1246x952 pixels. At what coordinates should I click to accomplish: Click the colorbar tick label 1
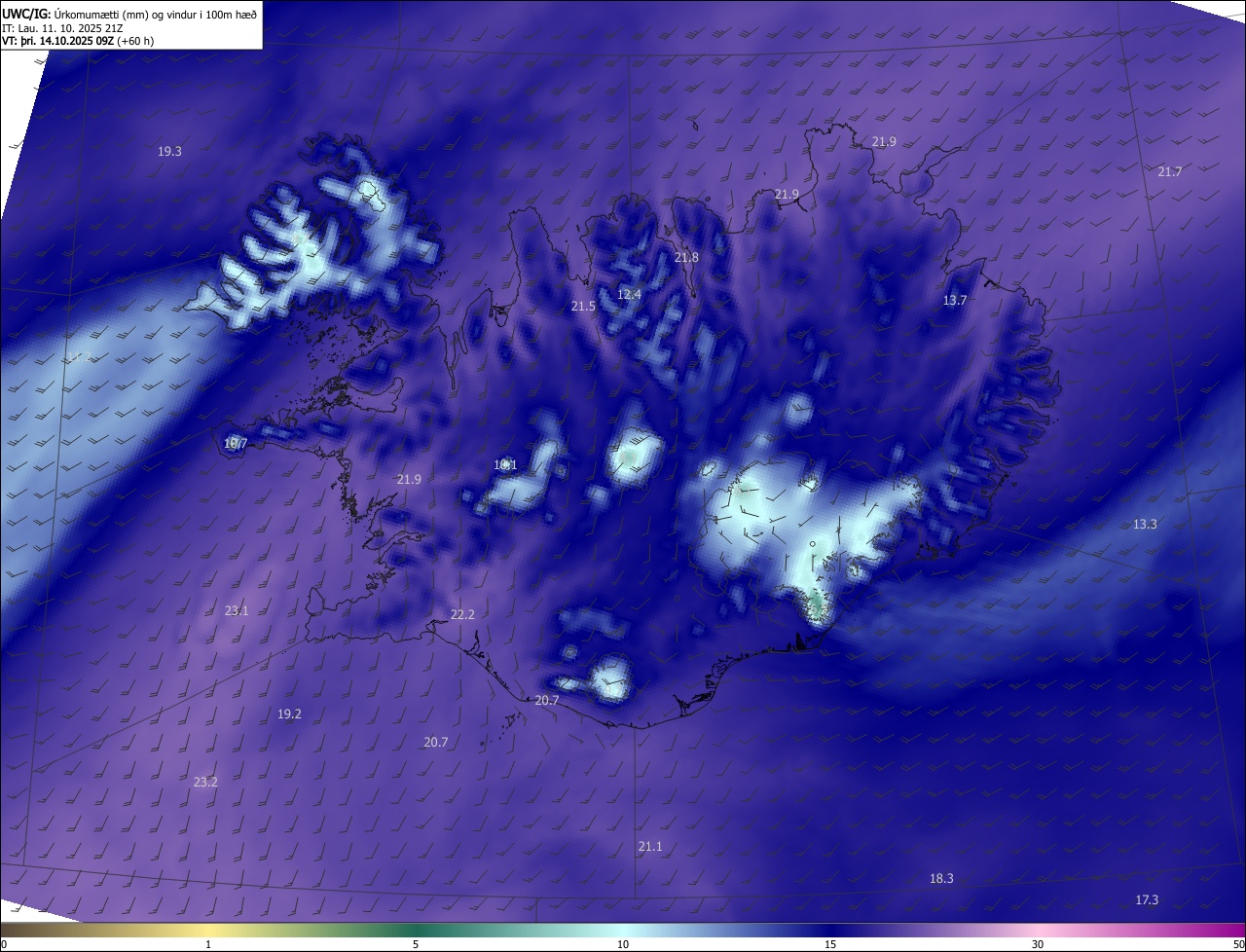point(208,944)
